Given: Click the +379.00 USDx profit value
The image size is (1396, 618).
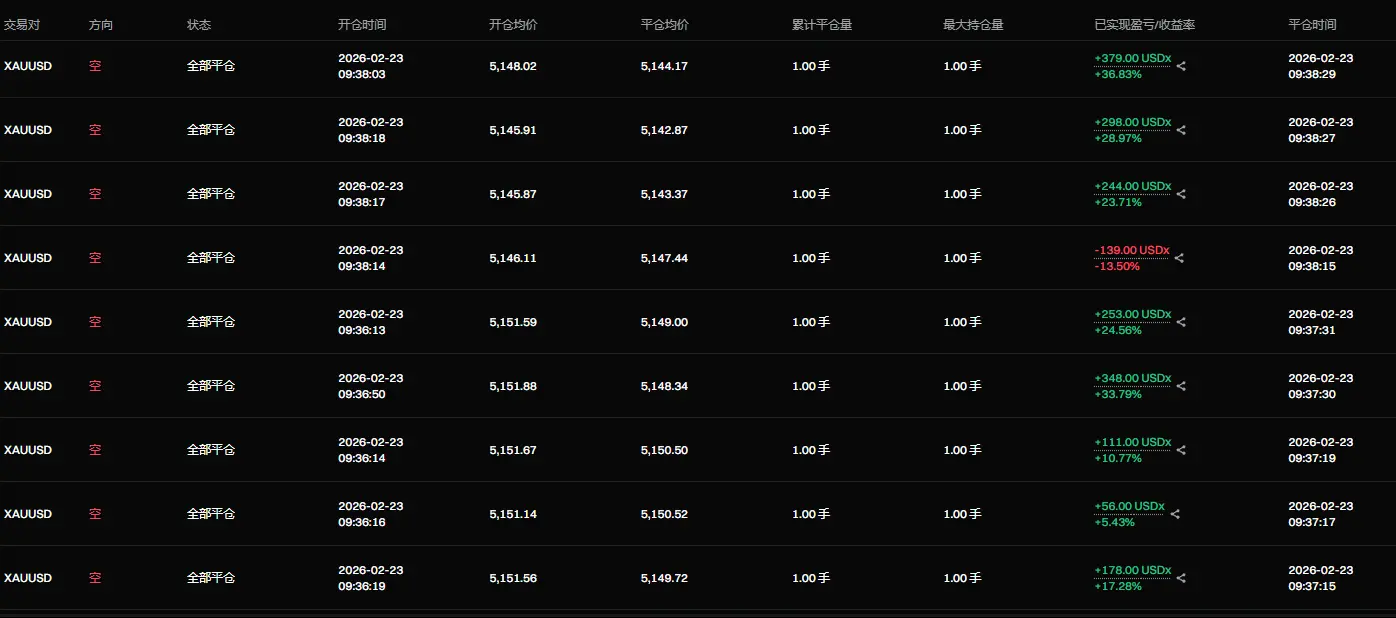Looking at the screenshot, I should click(x=1132, y=58).
